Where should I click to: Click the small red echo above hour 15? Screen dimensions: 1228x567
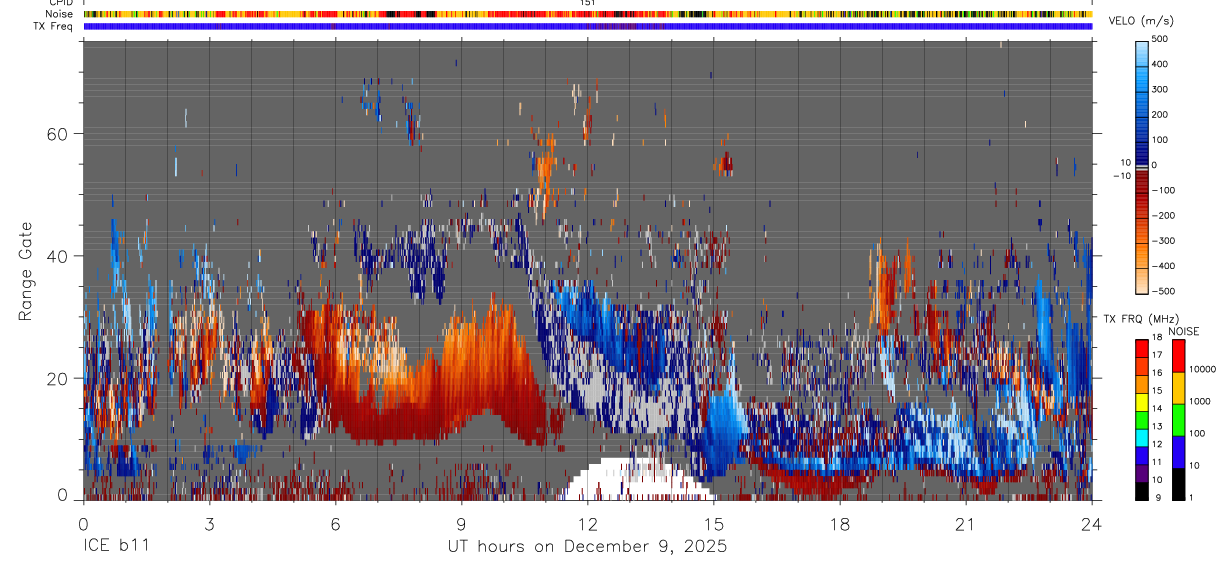[727, 162]
